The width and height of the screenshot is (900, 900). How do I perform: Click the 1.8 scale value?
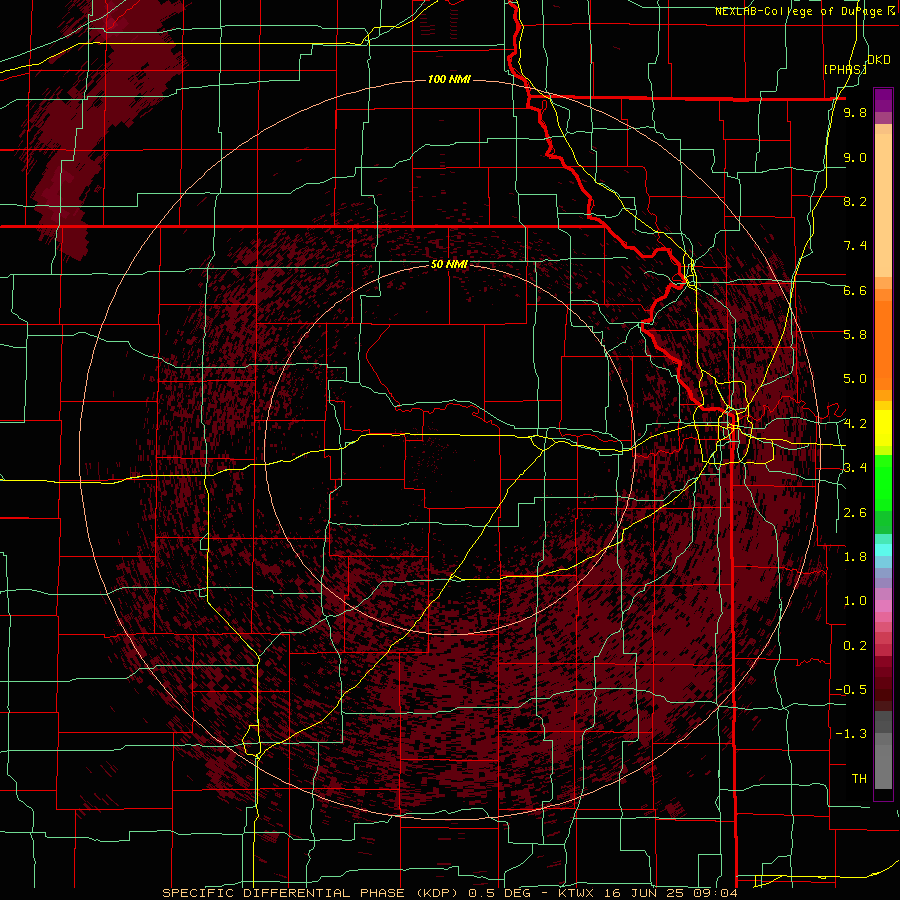coord(855,557)
